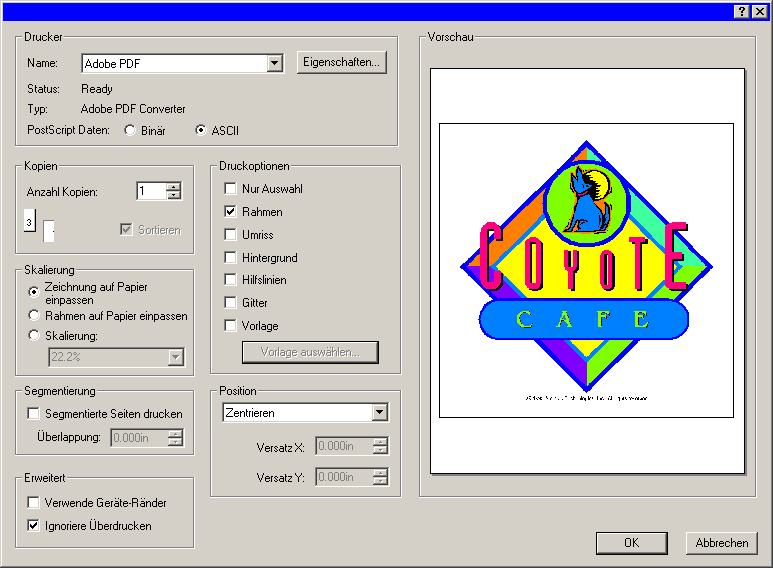
Task: Enable Verwende Geräte-Ränder checkbox
Action: click(x=34, y=502)
